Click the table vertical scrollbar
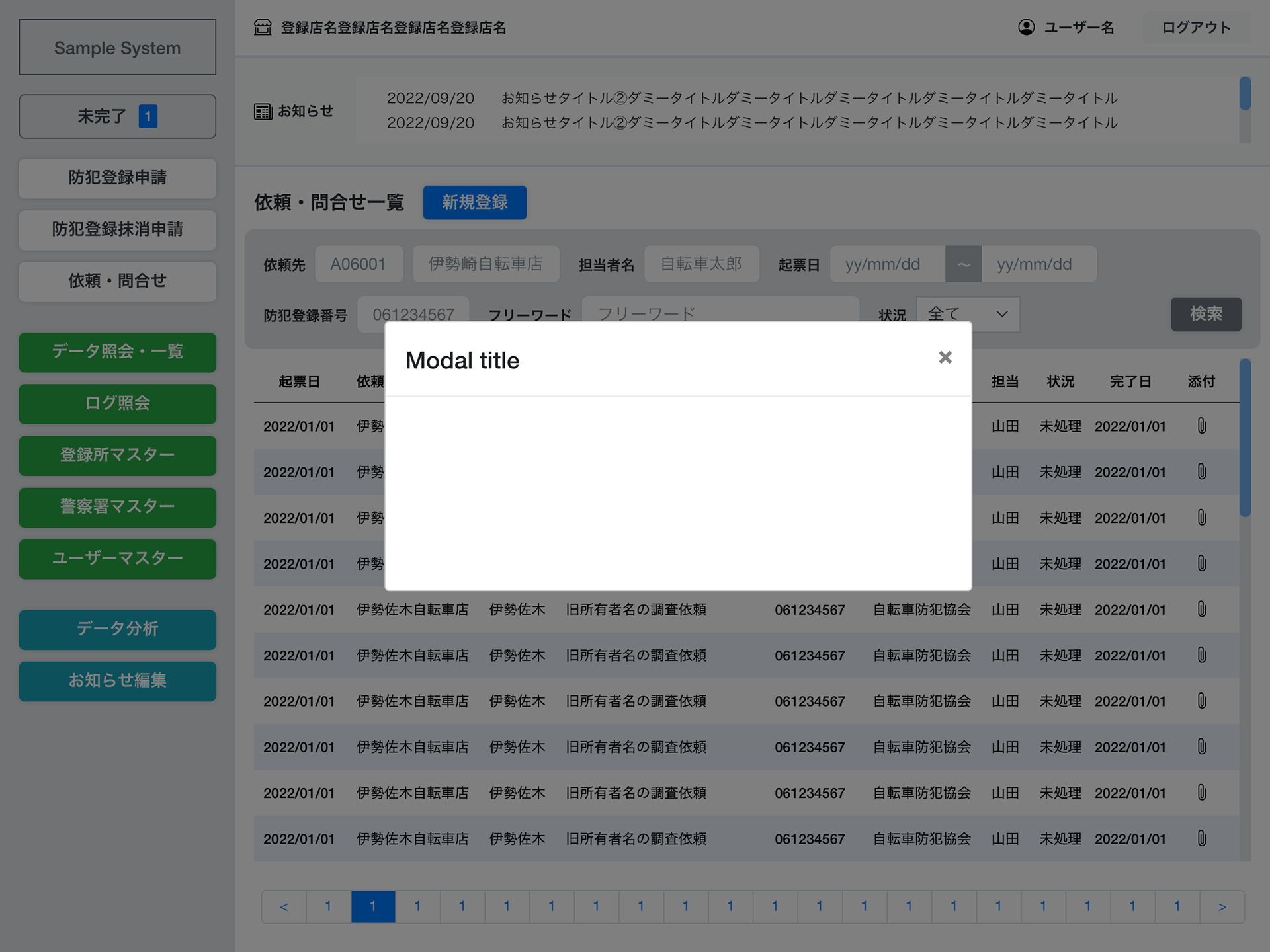Viewport: 1270px width, 952px height. pos(1245,438)
